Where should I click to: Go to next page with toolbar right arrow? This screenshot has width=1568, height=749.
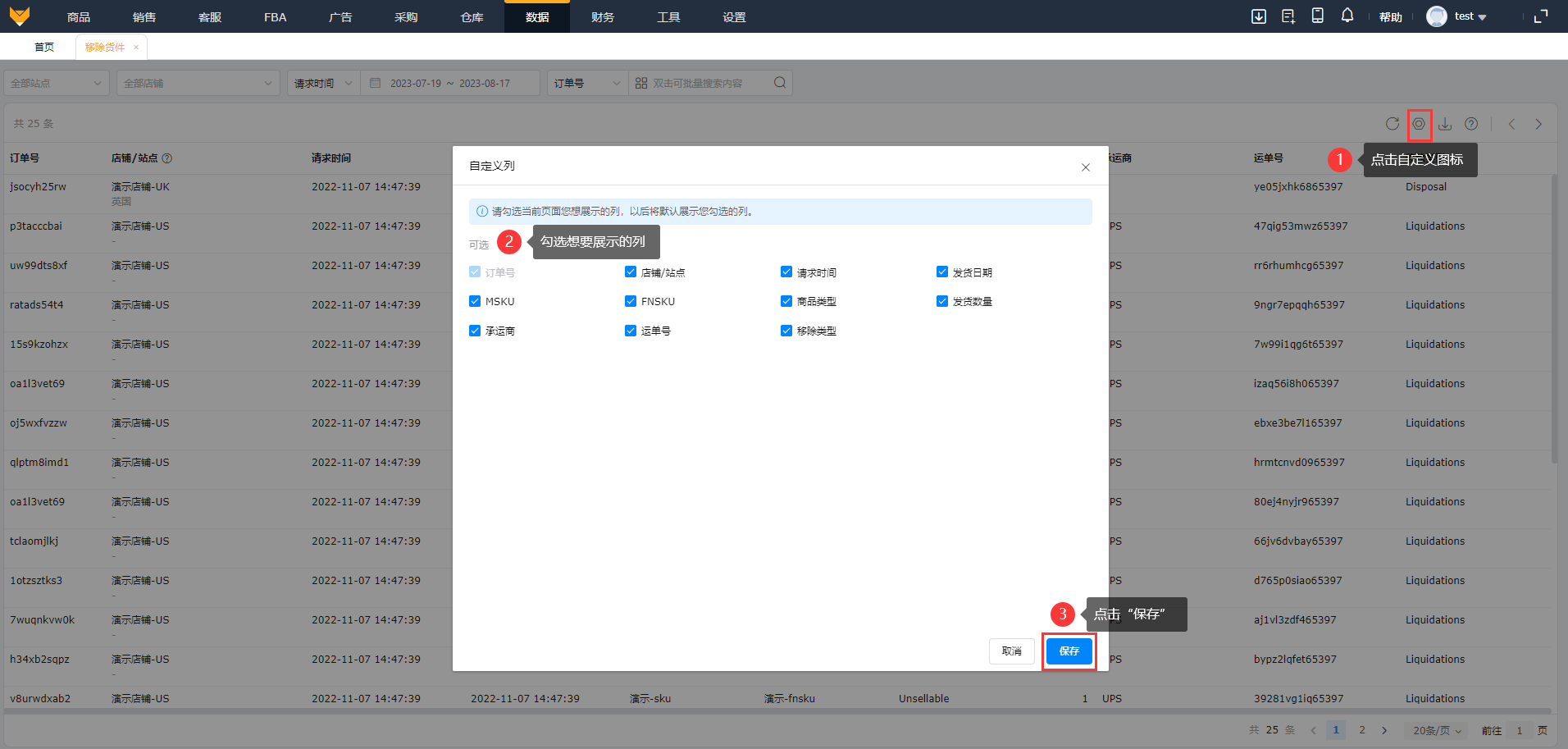point(1538,124)
